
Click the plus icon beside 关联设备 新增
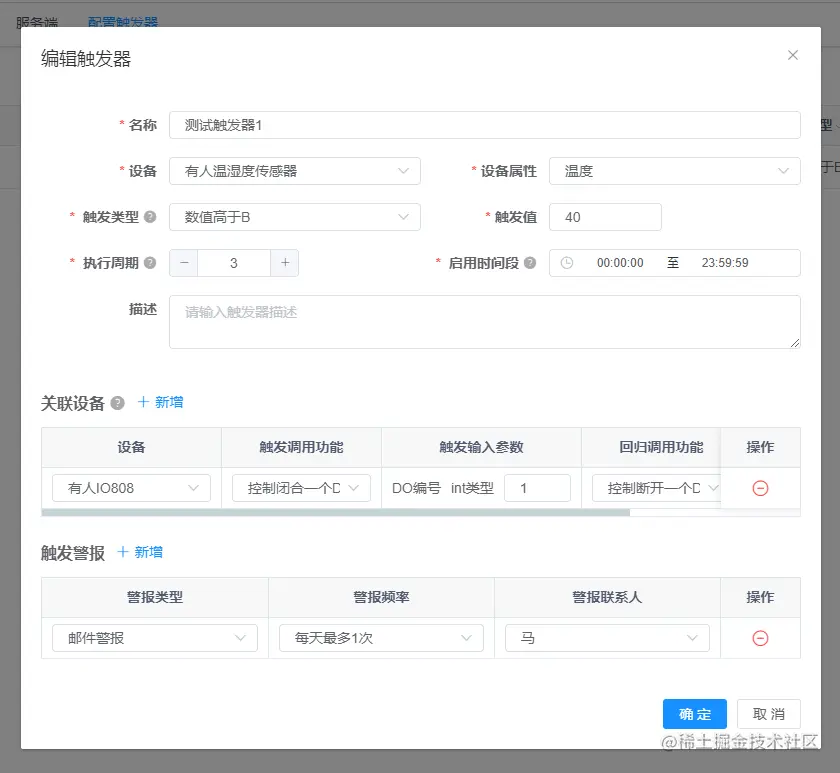click(143, 404)
